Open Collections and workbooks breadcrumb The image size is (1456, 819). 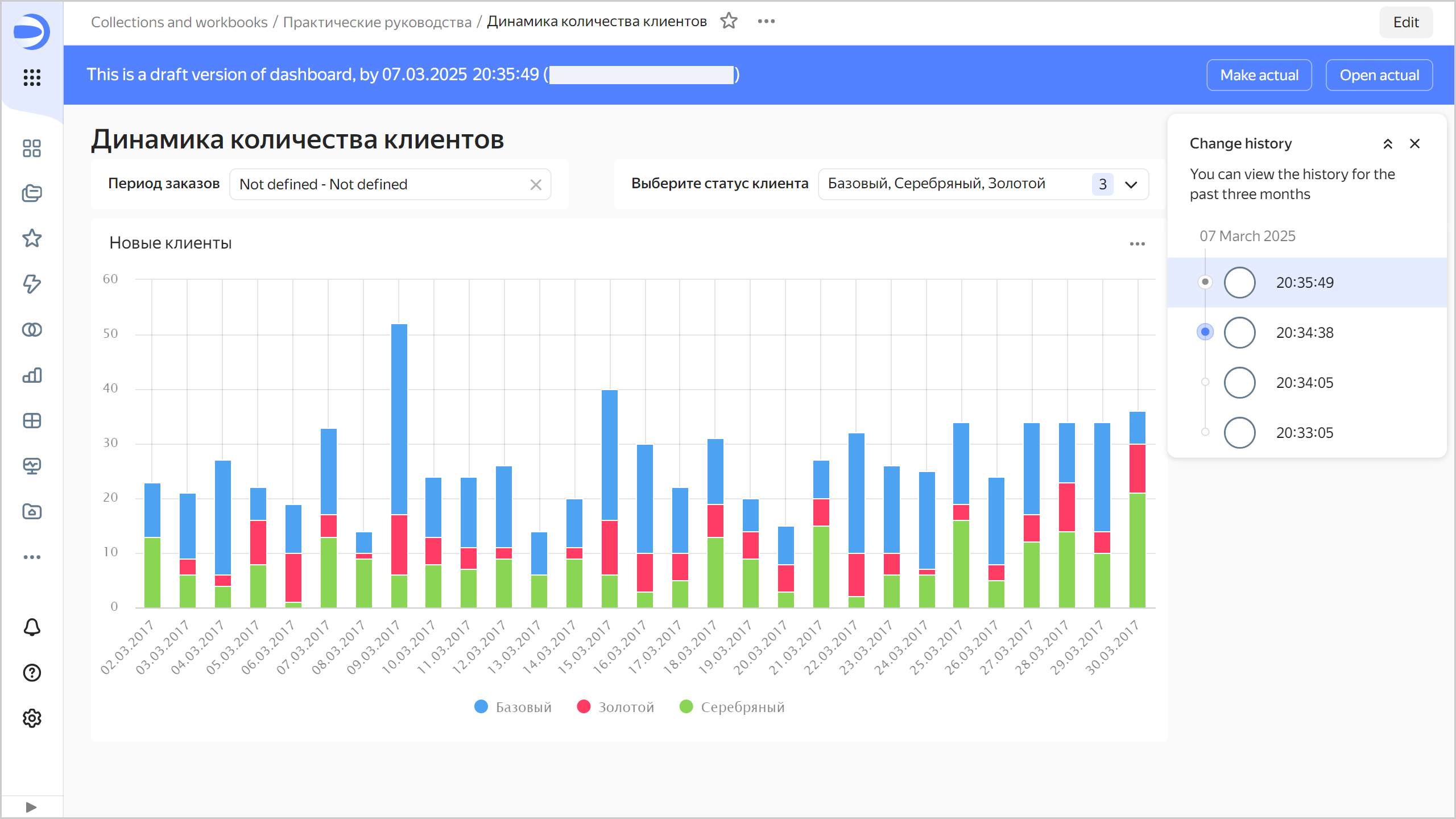pyautogui.click(x=179, y=22)
